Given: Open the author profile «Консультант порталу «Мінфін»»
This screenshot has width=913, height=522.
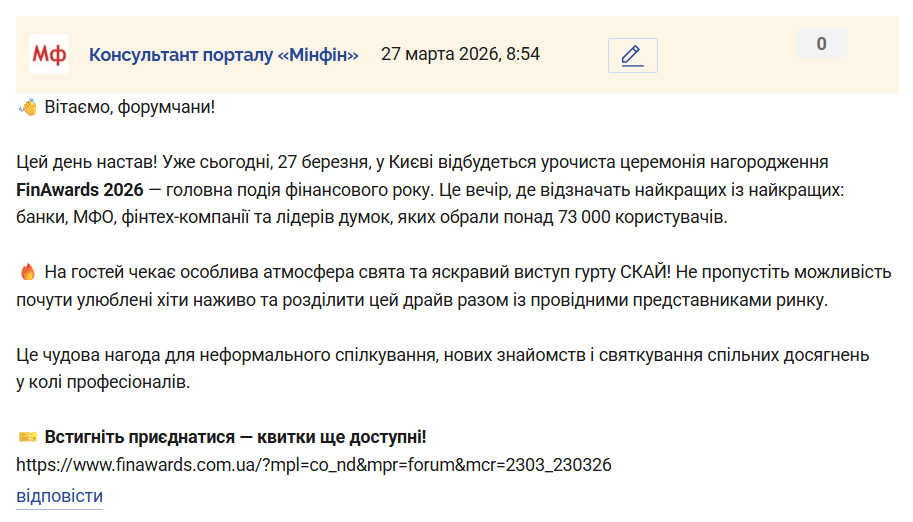Looking at the screenshot, I should pyautogui.click(x=223, y=54).
